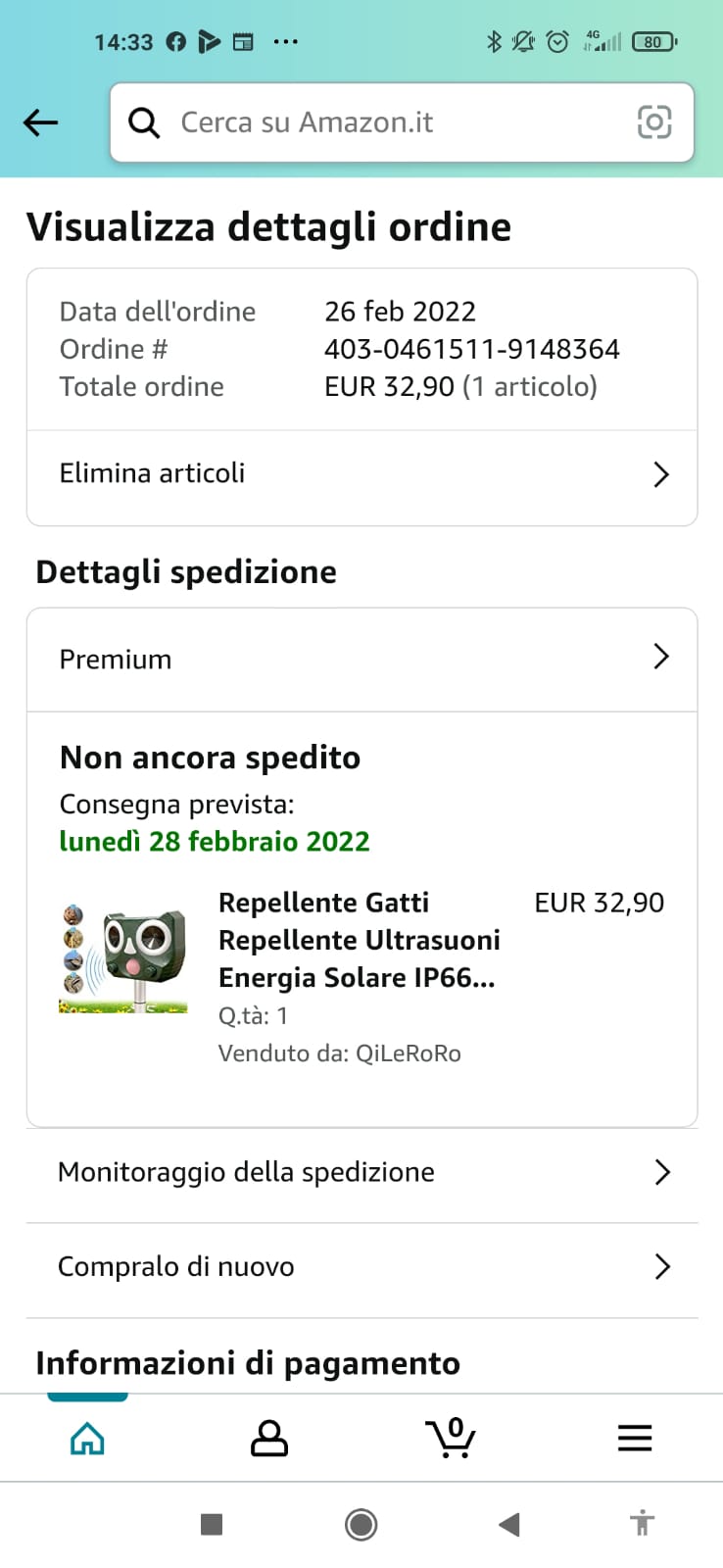Open the account profile tab
Screen dimensions: 723x1568
[x=269, y=1439]
